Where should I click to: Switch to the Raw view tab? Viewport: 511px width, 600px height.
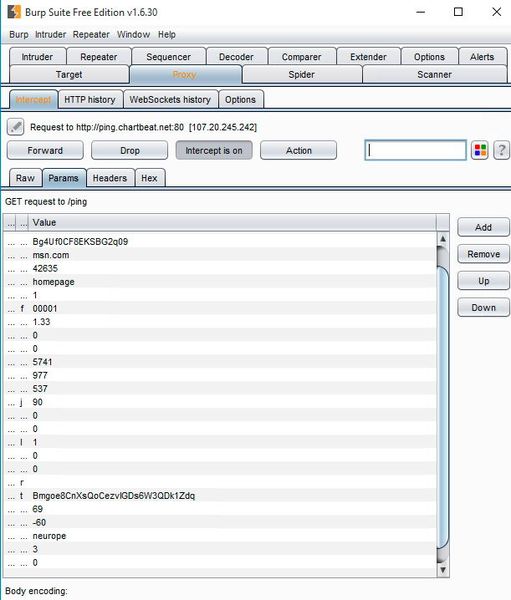(x=25, y=178)
